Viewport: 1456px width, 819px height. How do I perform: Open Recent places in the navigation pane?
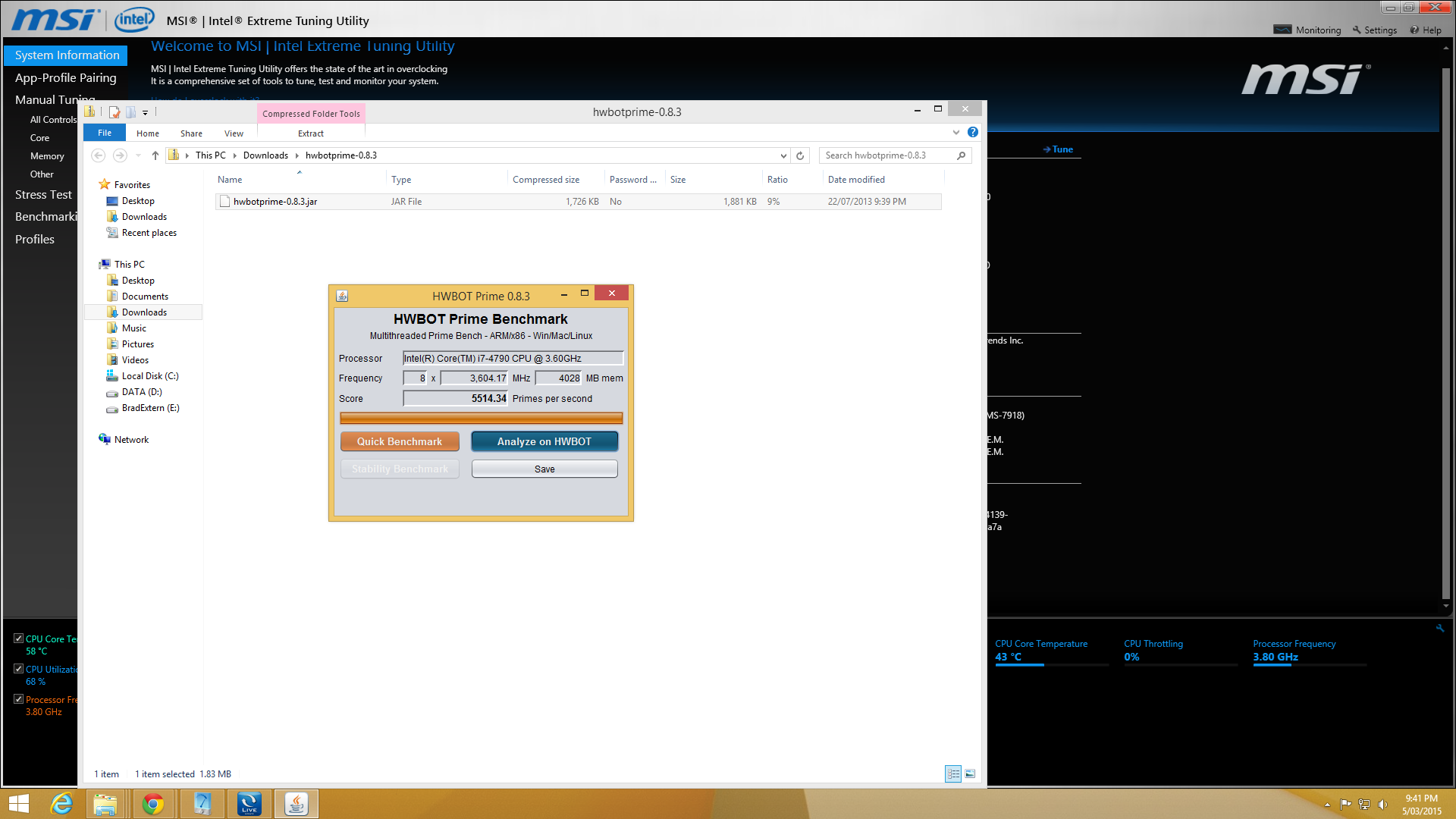pos(149,233)
